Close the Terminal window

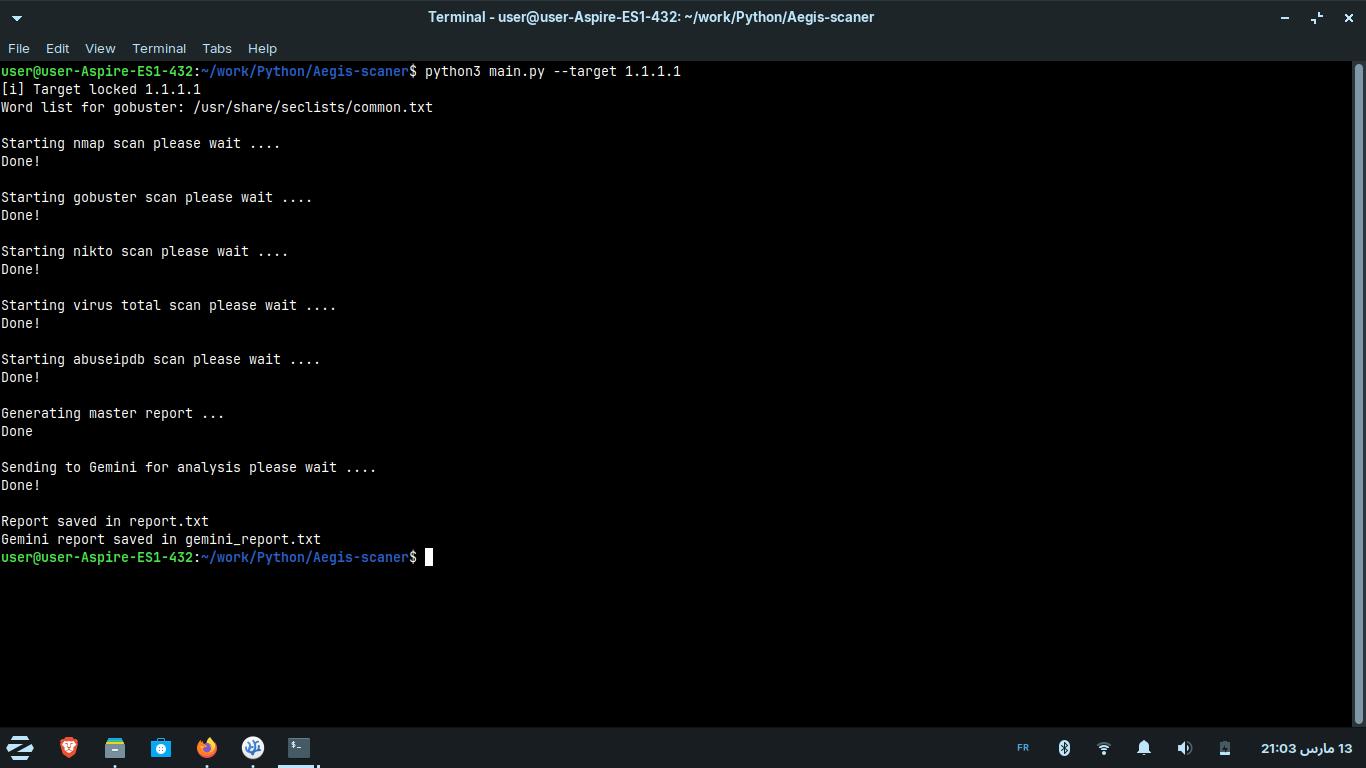pos(1348,17)
